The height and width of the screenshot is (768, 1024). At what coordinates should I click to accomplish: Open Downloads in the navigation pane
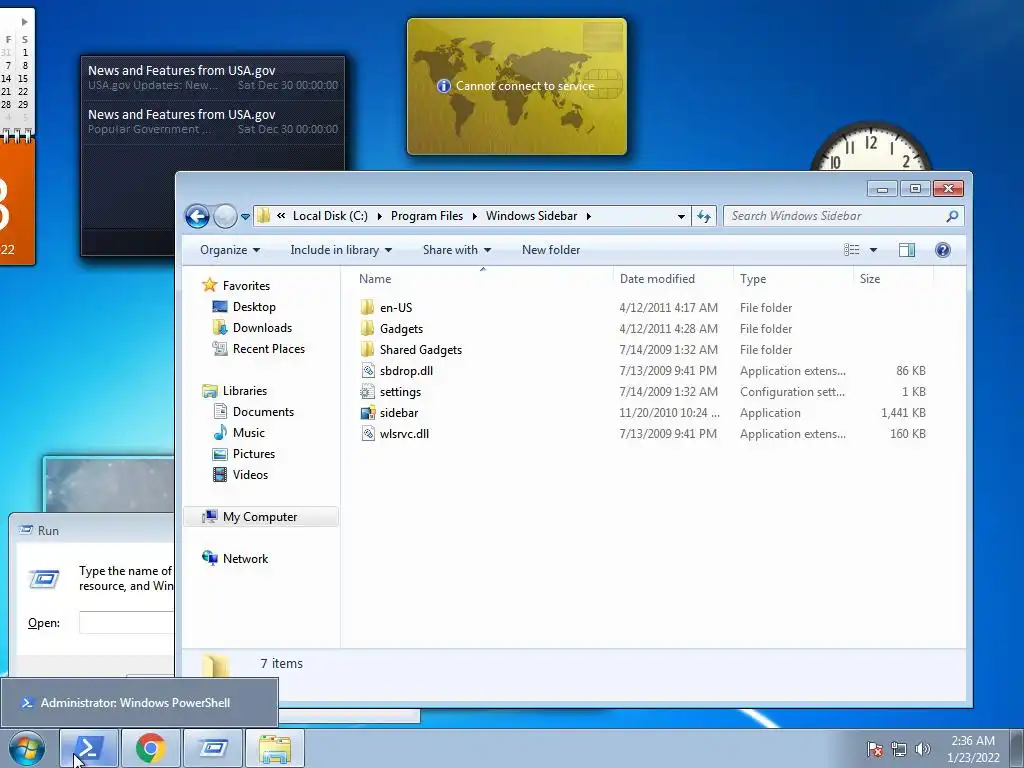tap(262, 328)
